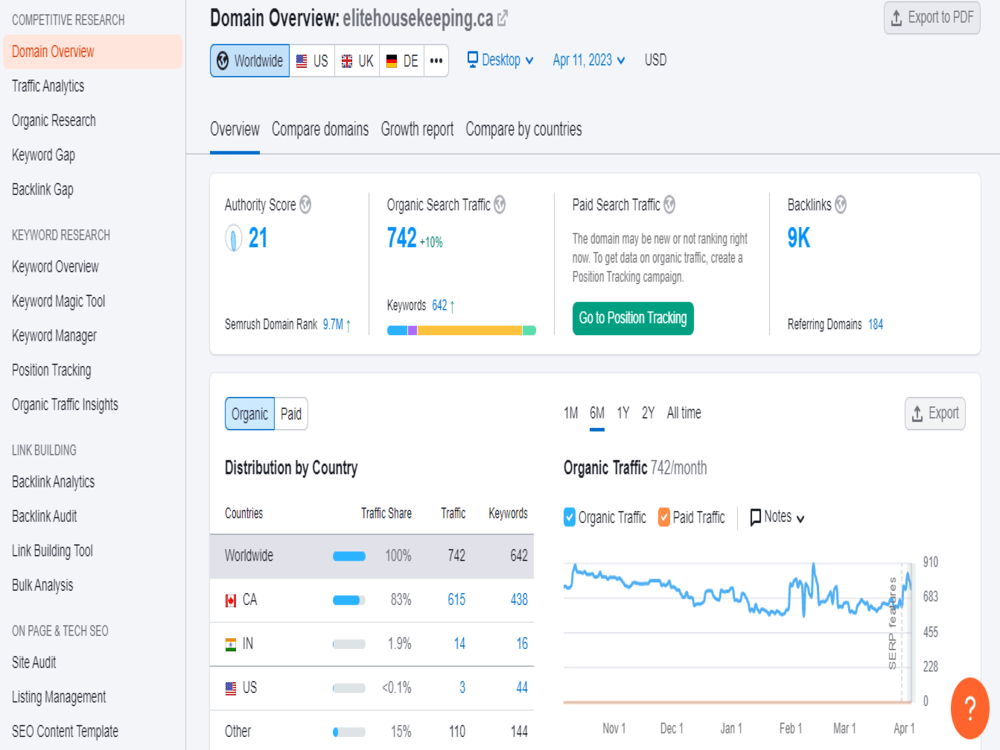Click the Authority Score info globe icon
Image resolution: width=1000 pixels, height=750 pixels.
305,205
